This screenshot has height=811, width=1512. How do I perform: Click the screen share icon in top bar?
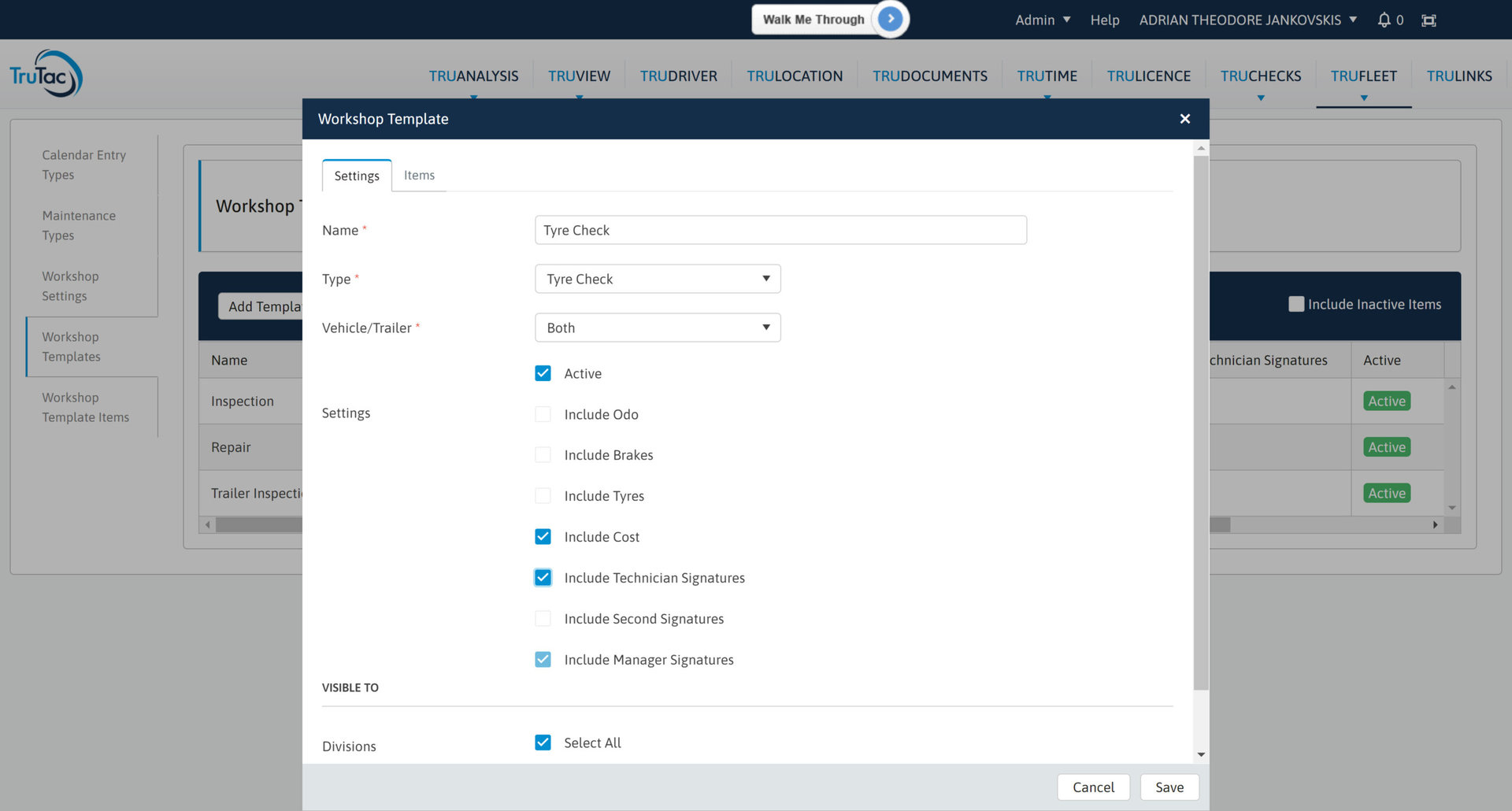click(x=1428, y=20)
